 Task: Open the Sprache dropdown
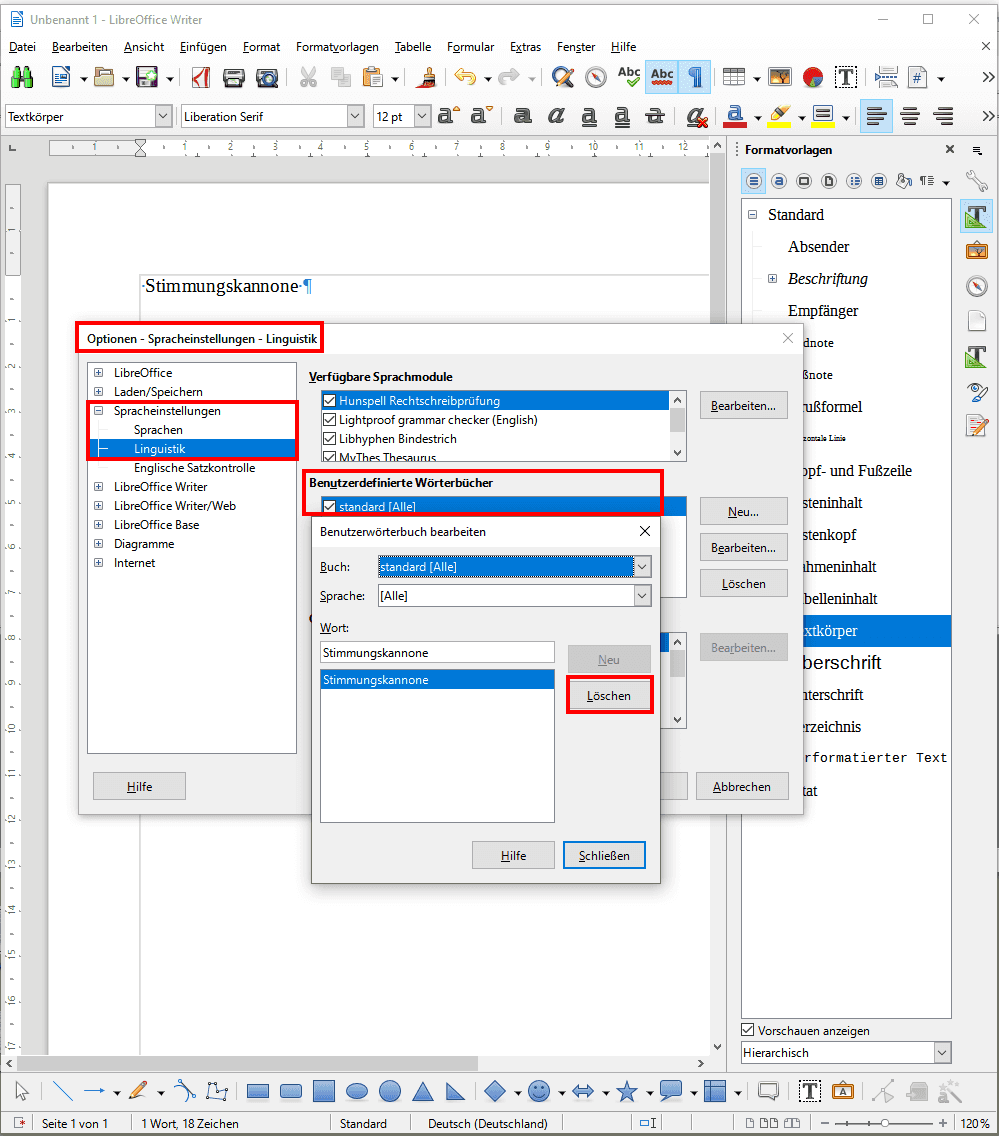pos(643,596)
